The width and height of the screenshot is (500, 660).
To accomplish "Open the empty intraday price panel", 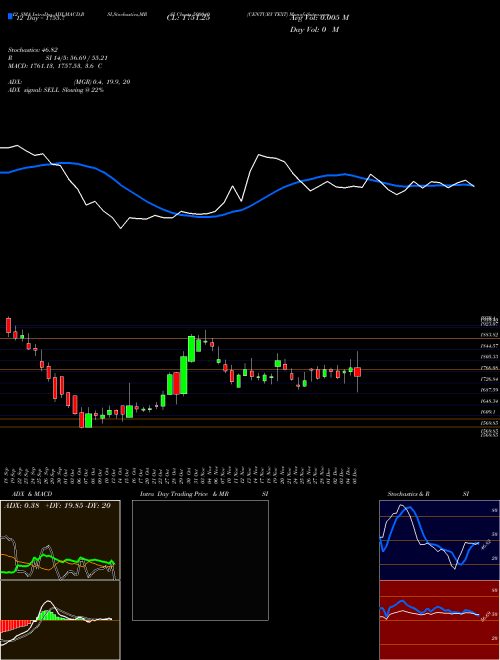I will [x=200, y=560].
